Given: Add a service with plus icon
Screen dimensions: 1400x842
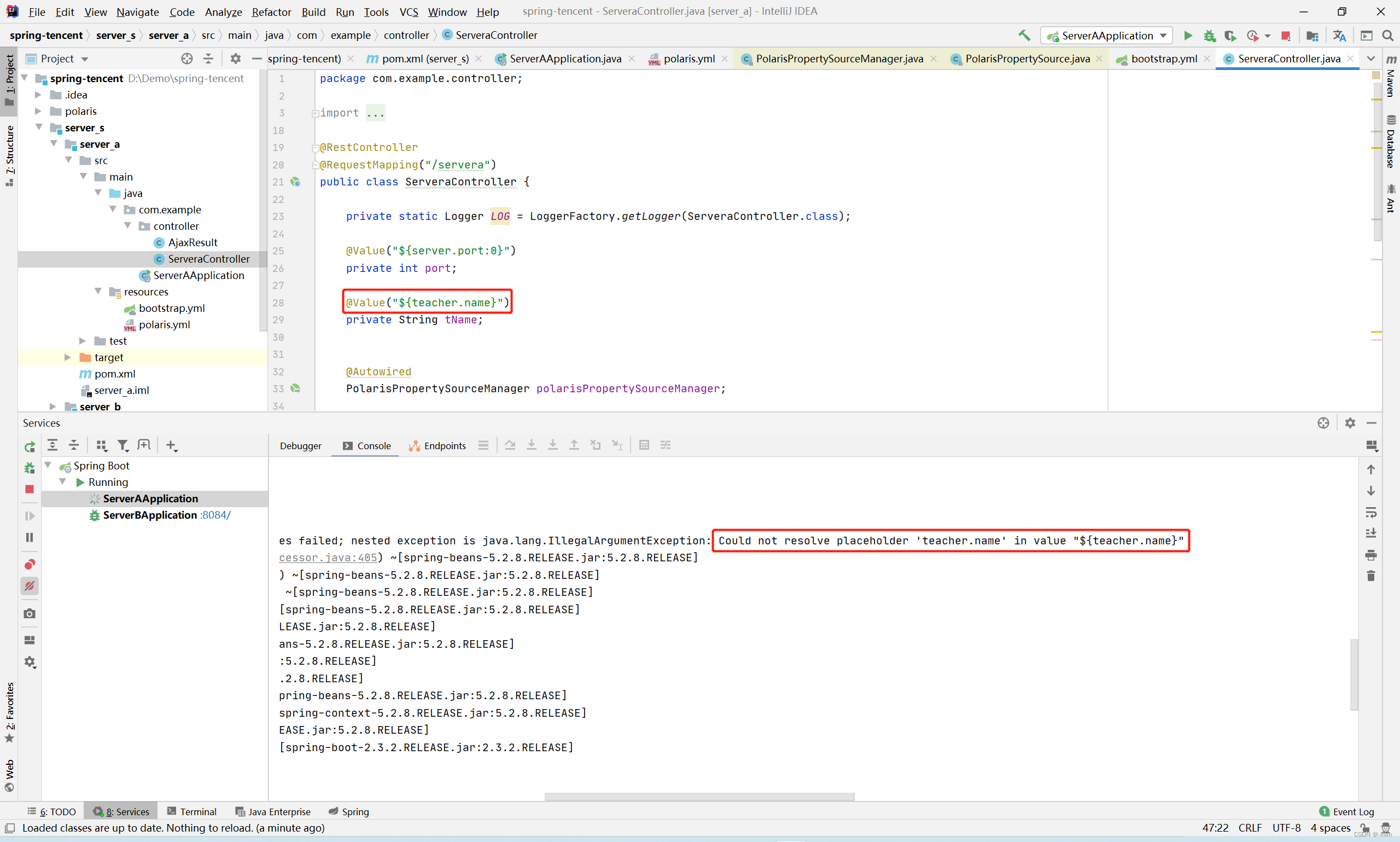Looking at the screenshot, I should pyautogui.click(x=171, y=445).
